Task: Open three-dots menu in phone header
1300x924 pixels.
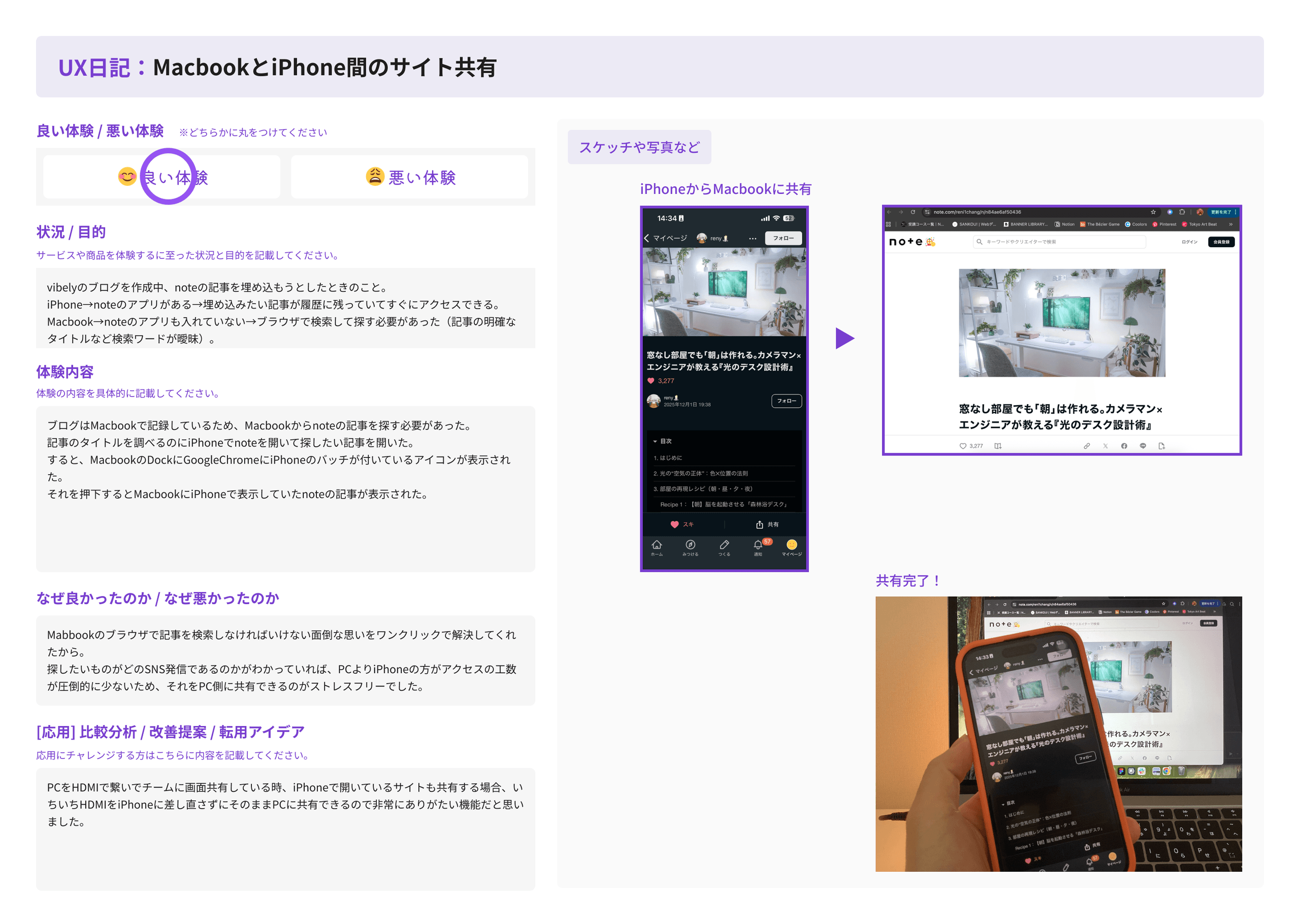Action: coord(753,239)
